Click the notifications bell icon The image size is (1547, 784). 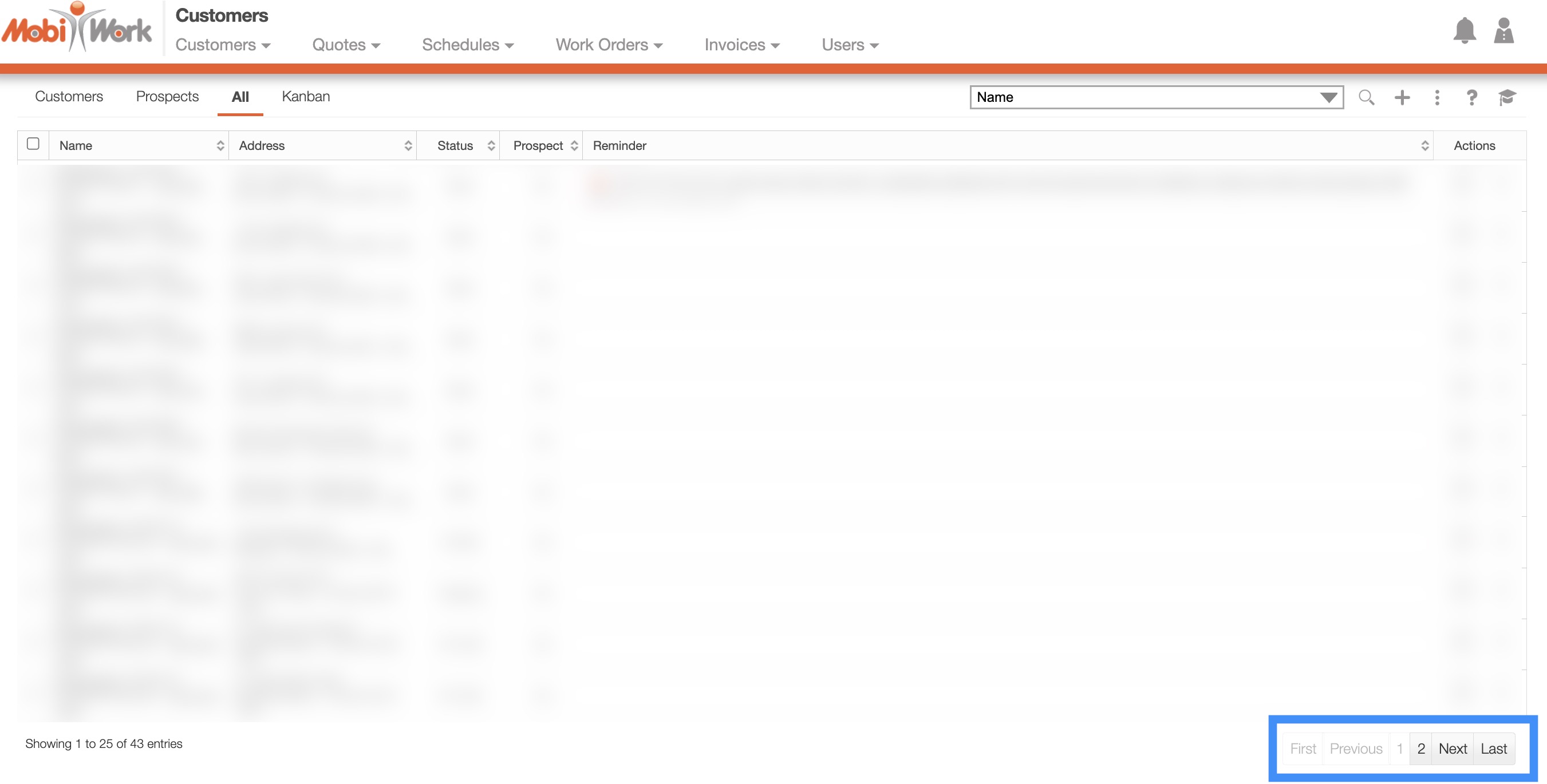(x=1464, y=30)
